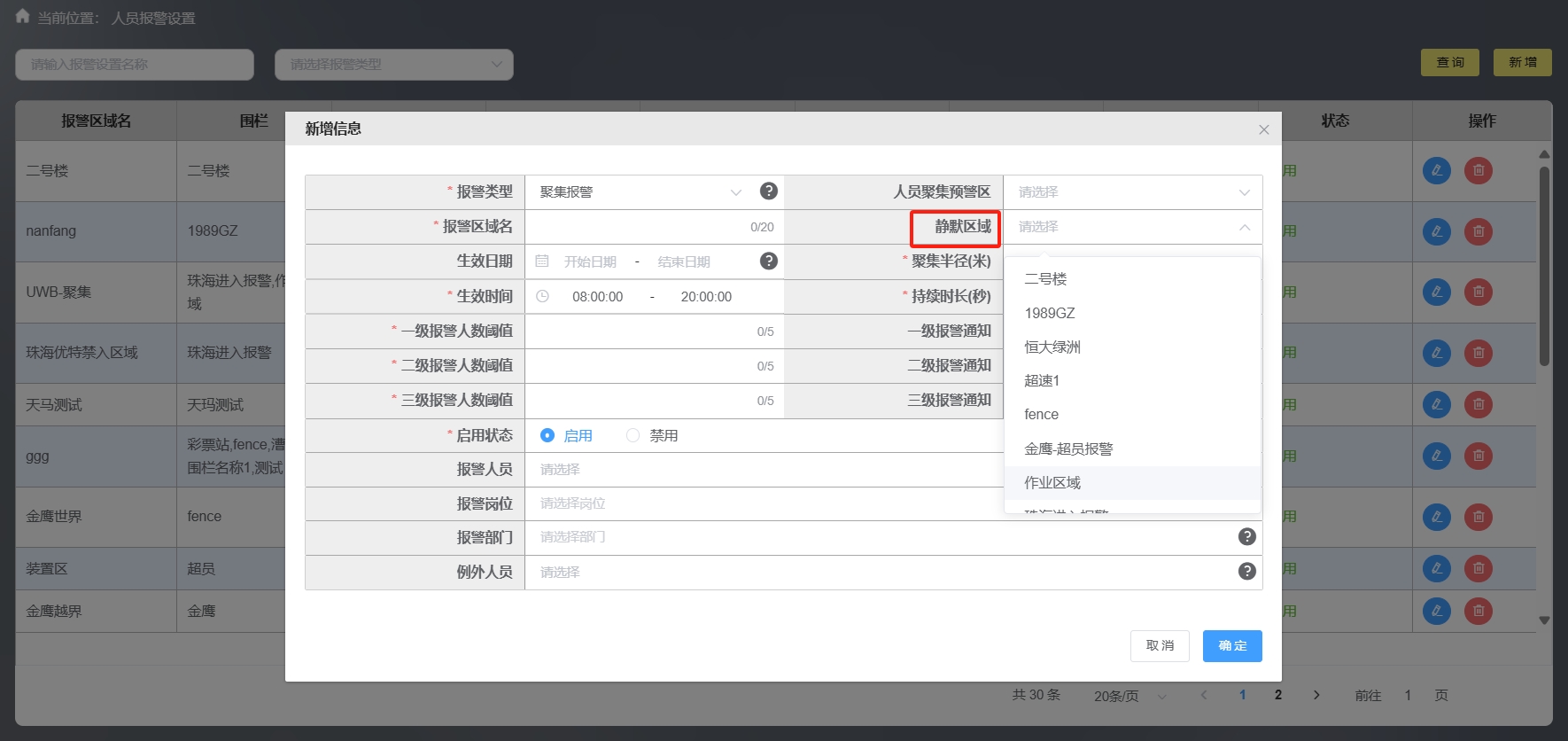
Task: Click clock icon in 生效时间 field
Action: pos(542,297)
